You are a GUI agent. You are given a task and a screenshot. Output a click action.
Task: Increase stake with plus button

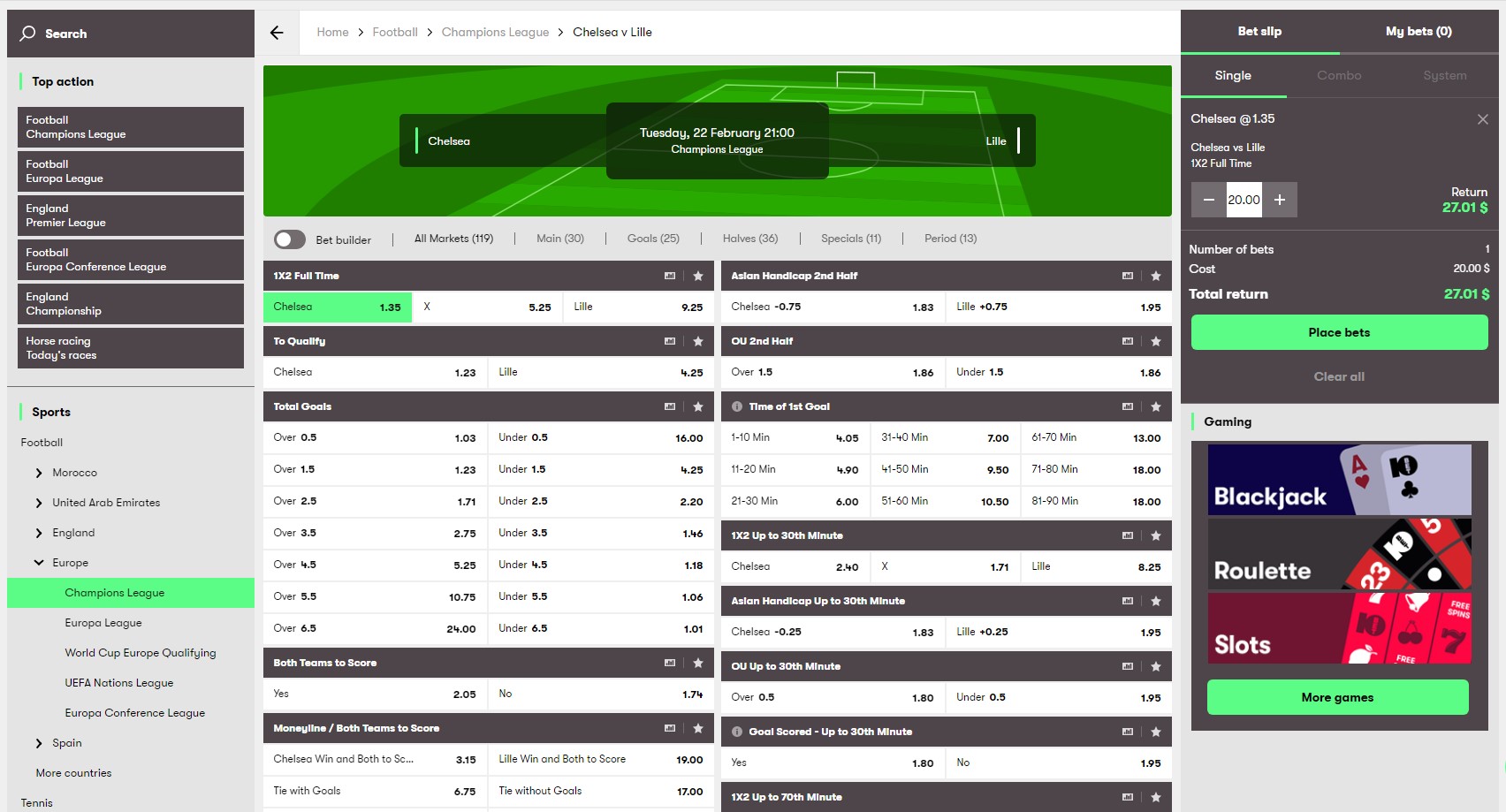click(x=1280, y=200)
